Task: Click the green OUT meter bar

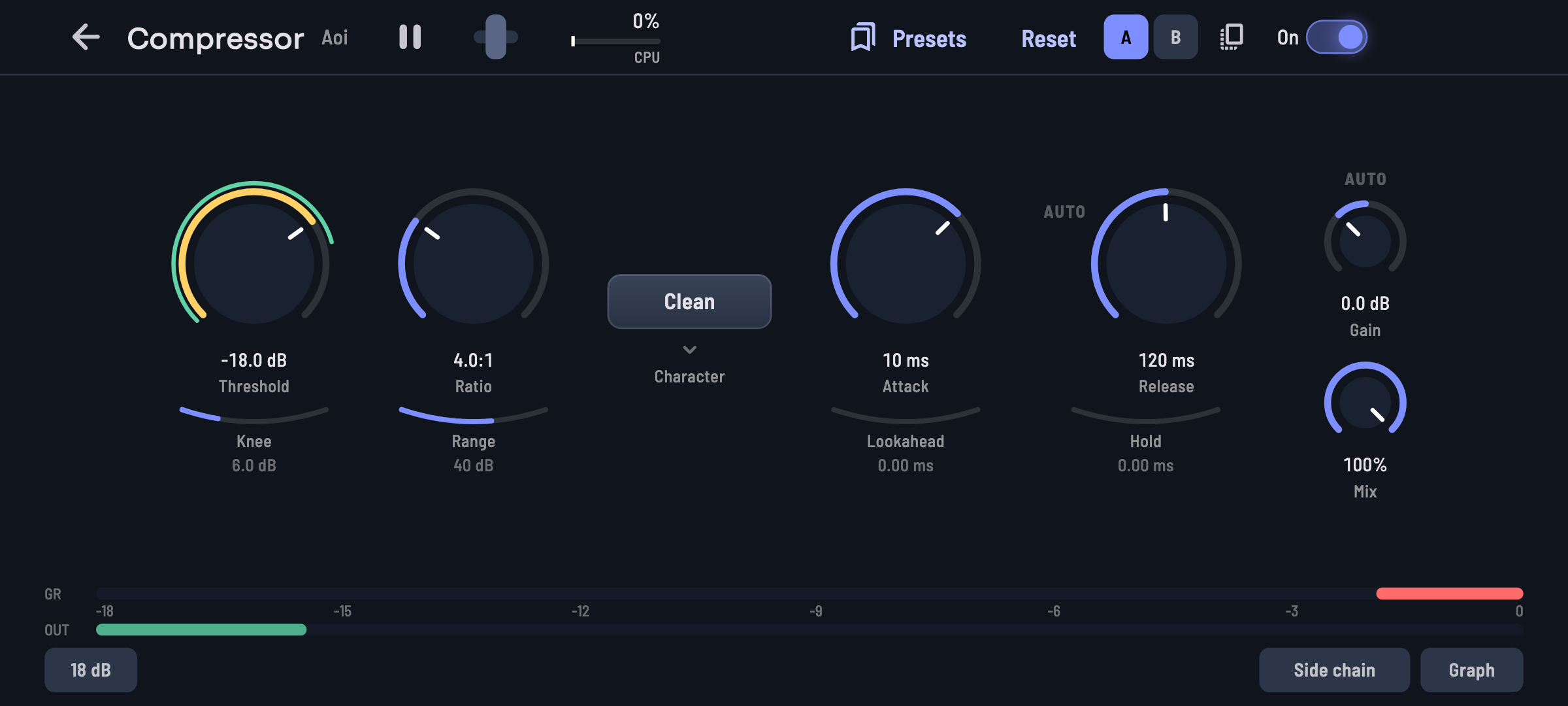Action: 201,630
